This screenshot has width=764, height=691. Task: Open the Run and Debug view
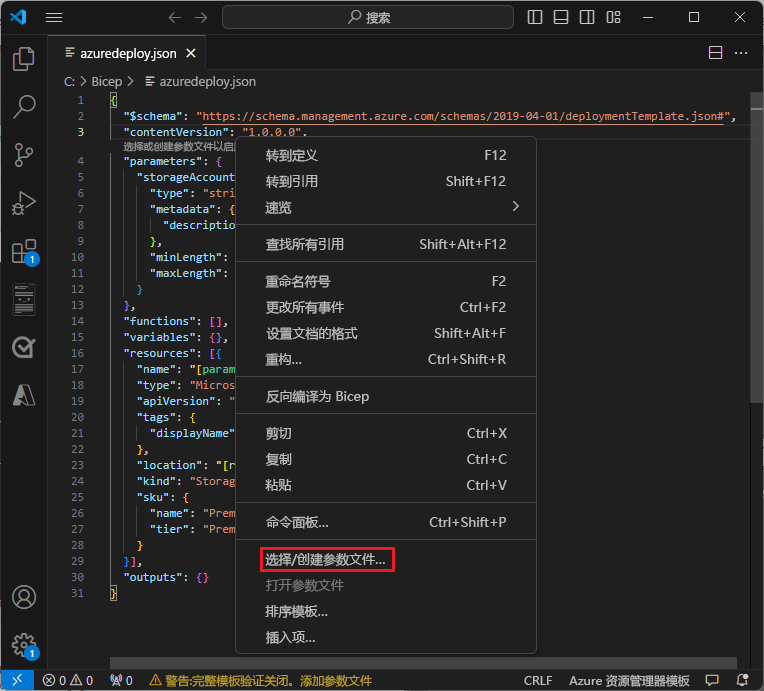click(x=23, y=203)
